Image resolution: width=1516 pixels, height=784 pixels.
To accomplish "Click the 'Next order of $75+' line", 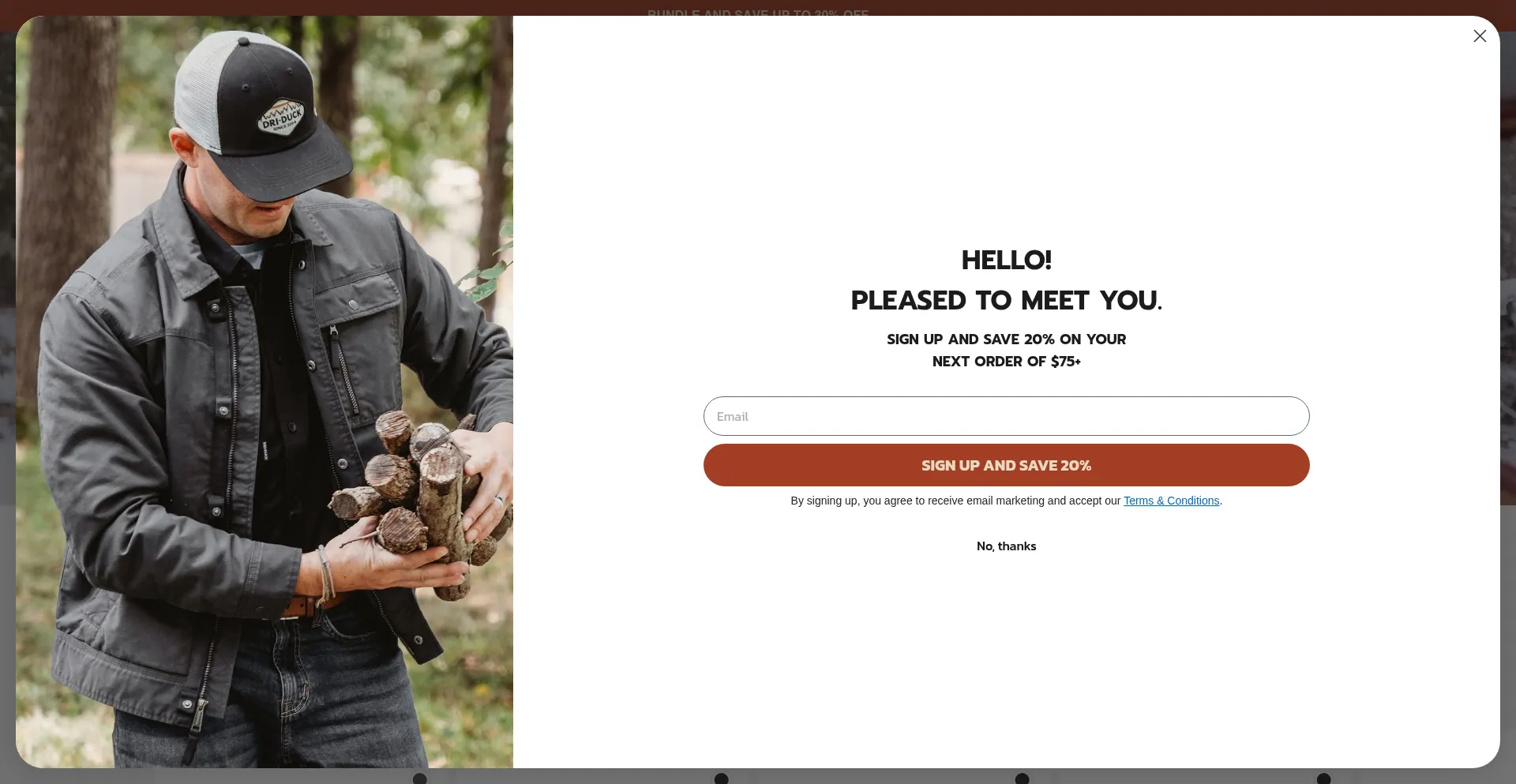I will [x=1006, y=361].
